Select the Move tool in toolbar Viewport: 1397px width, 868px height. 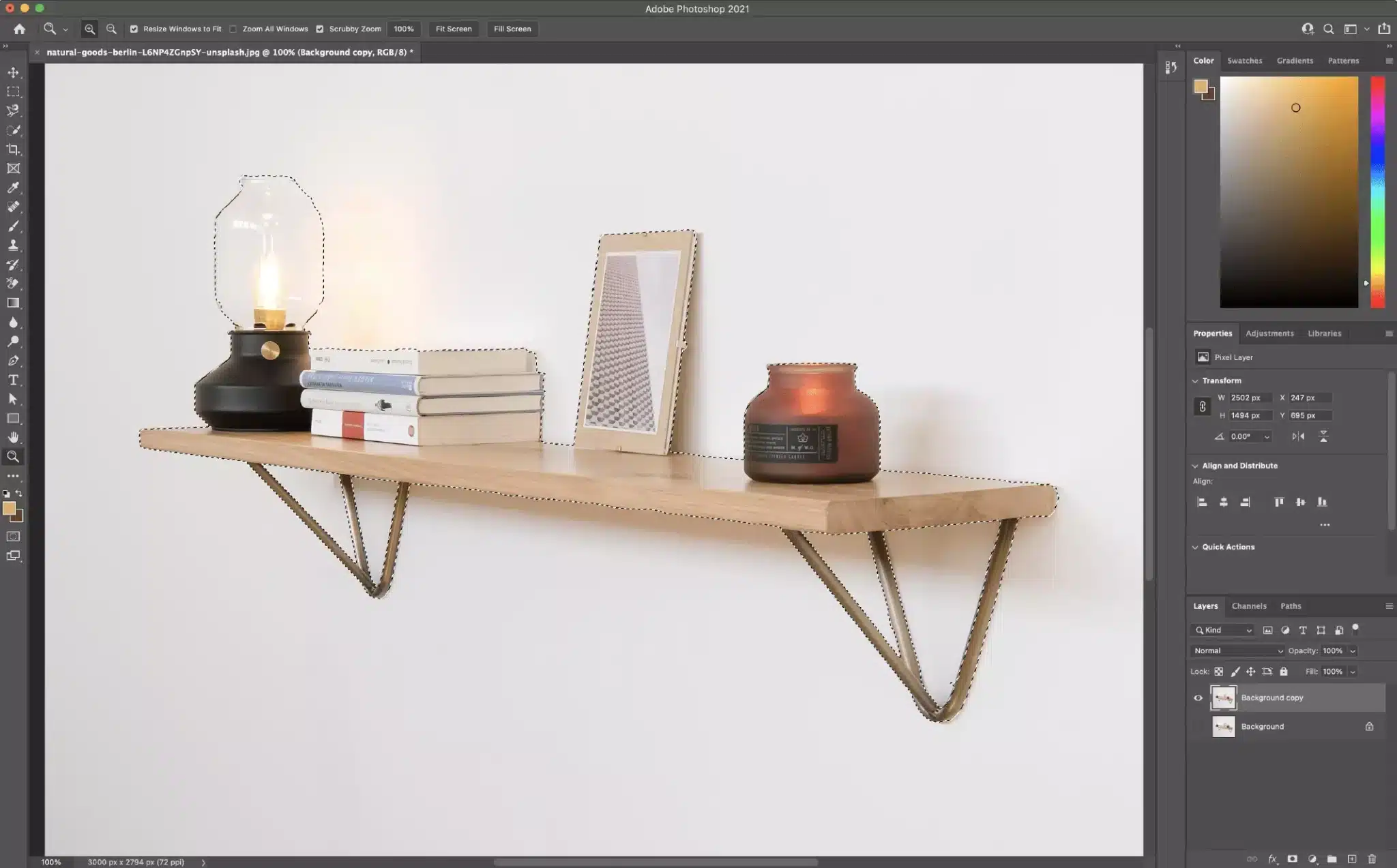pos(14,72)
